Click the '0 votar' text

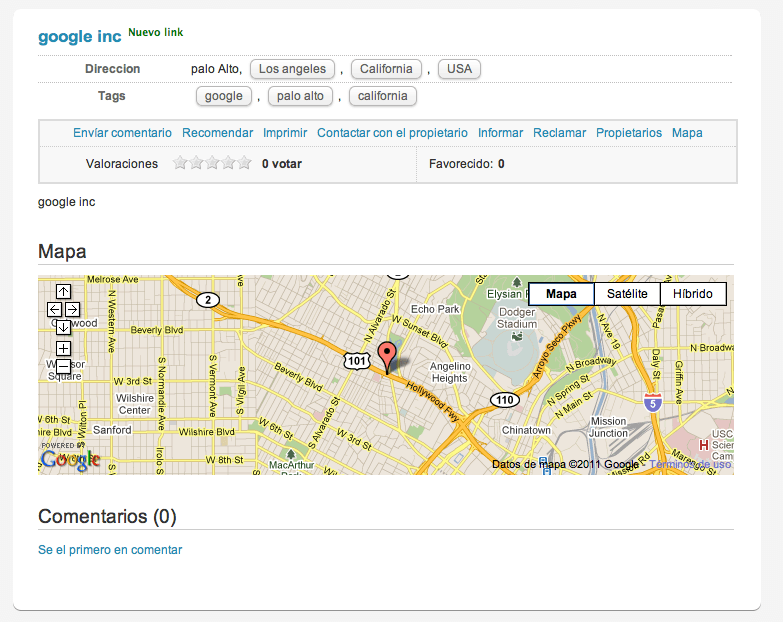(282, 164)
